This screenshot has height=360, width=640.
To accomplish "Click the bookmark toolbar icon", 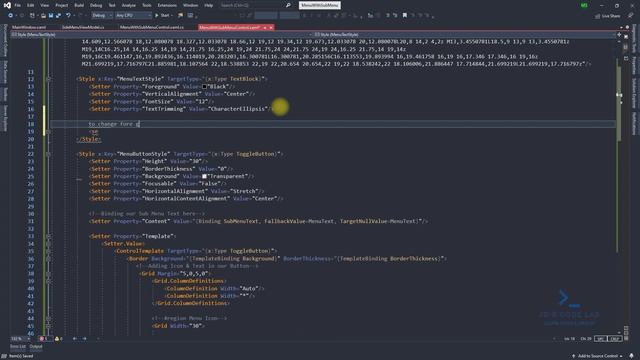I will click(404, 16).
